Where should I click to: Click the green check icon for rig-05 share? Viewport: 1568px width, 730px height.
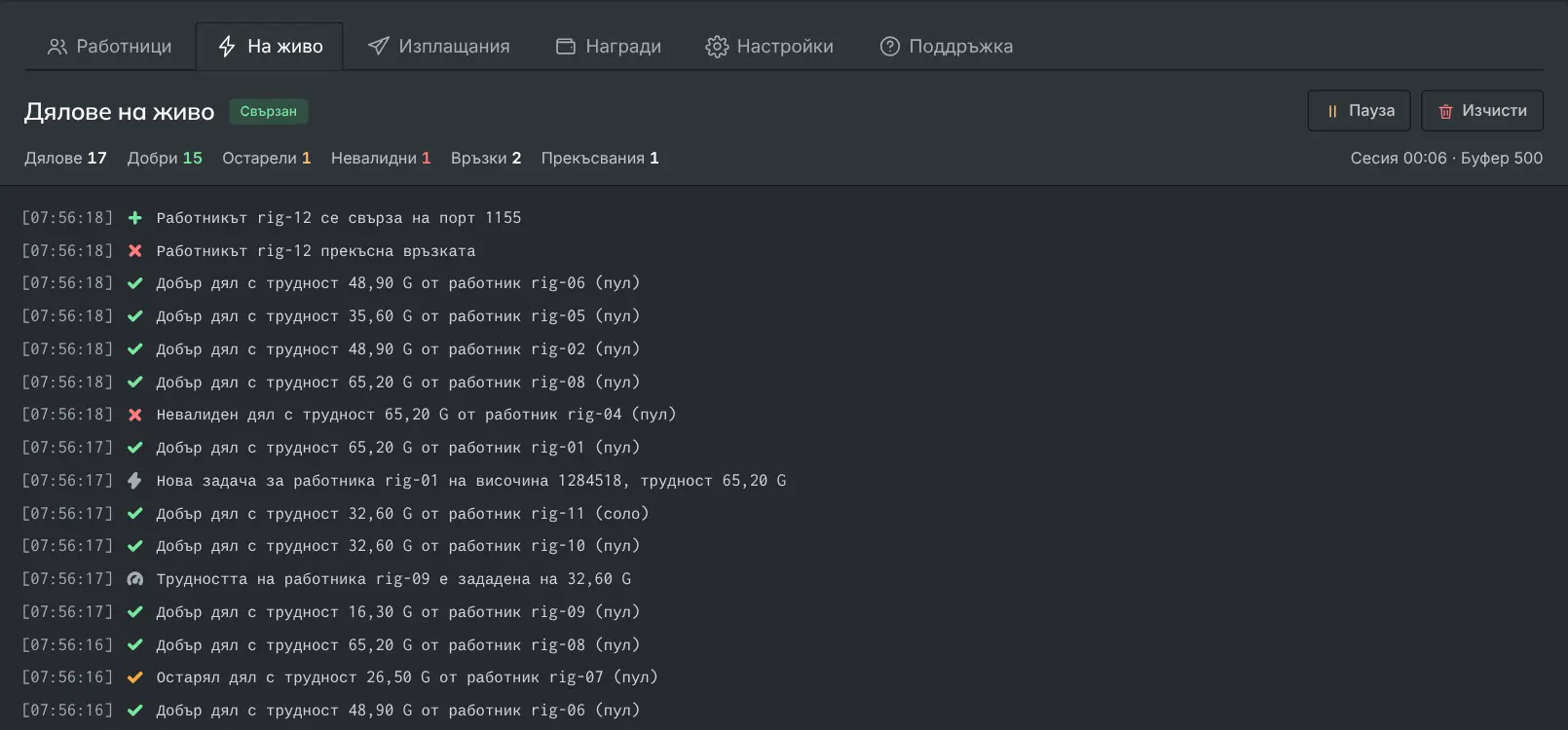click(x=135, y=316)
